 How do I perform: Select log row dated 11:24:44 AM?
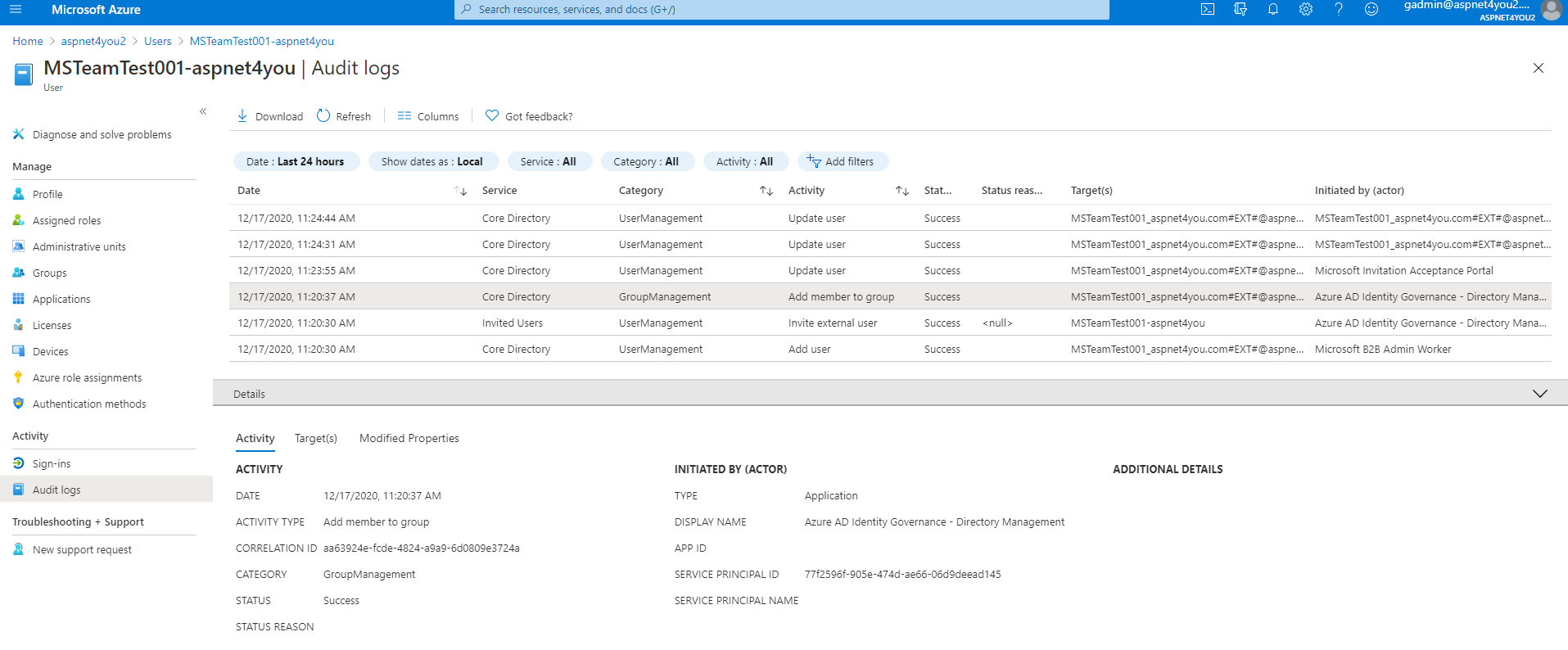pyautogui.click(x=890, y=218)
